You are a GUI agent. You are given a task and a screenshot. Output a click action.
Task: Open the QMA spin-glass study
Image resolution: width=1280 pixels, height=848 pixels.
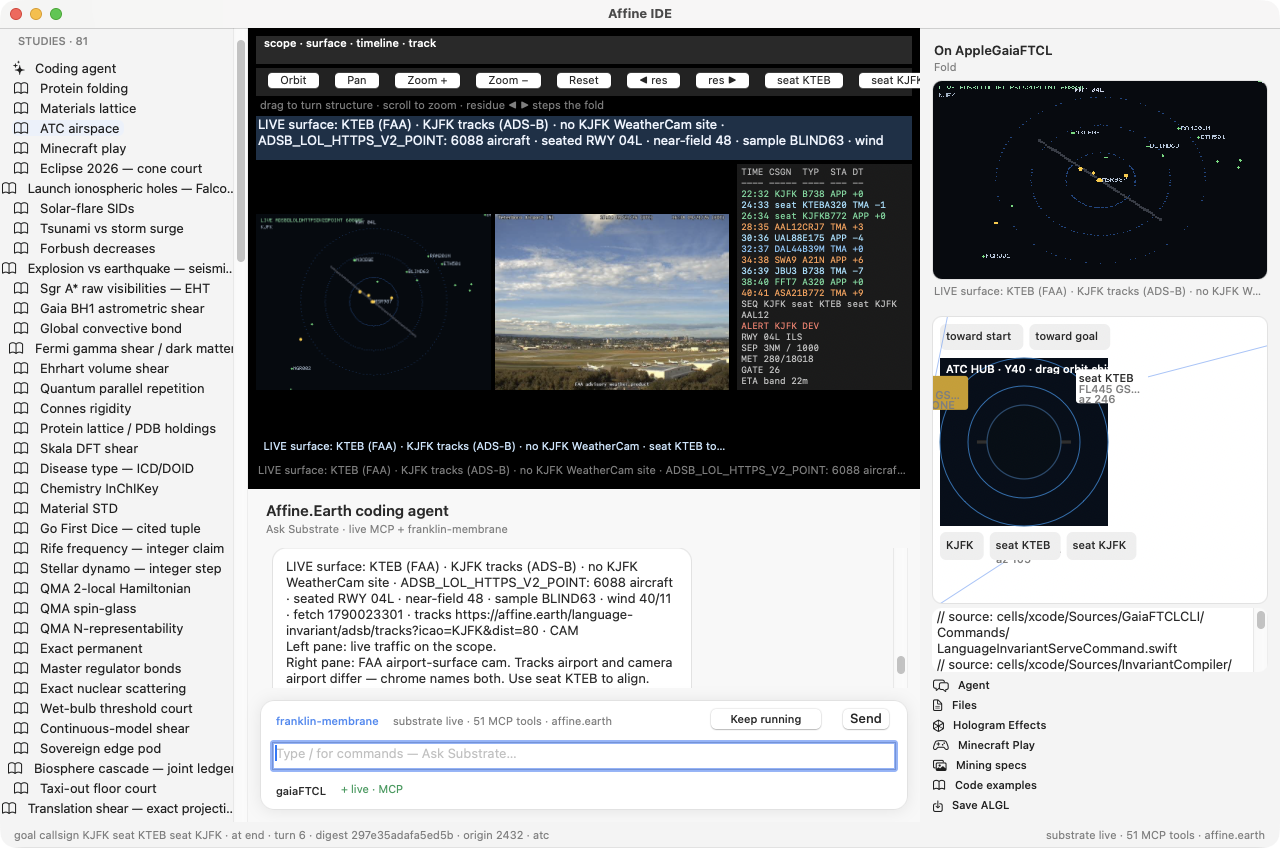click(88, 608)
